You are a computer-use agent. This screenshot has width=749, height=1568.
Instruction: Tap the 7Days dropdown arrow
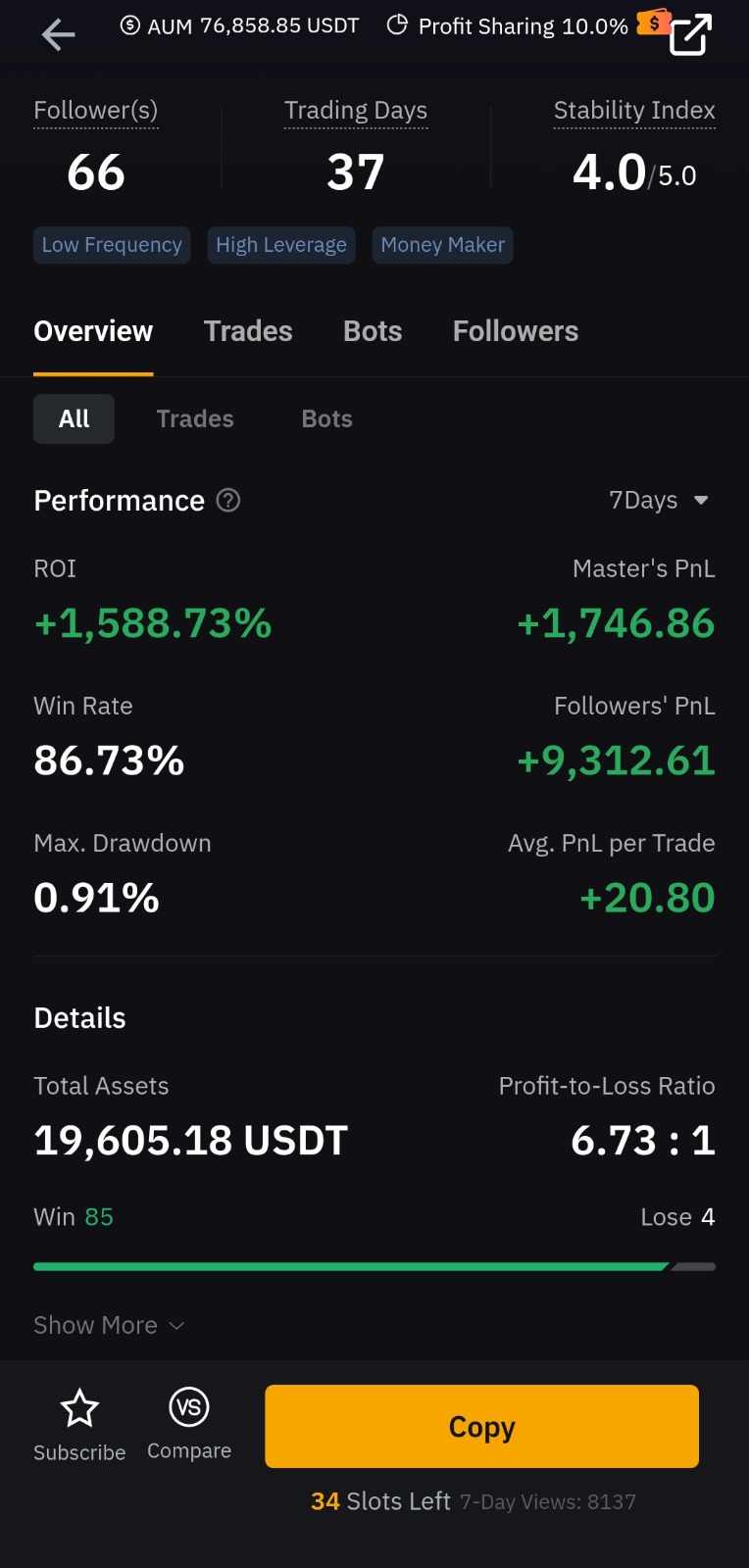coord(701,501)
